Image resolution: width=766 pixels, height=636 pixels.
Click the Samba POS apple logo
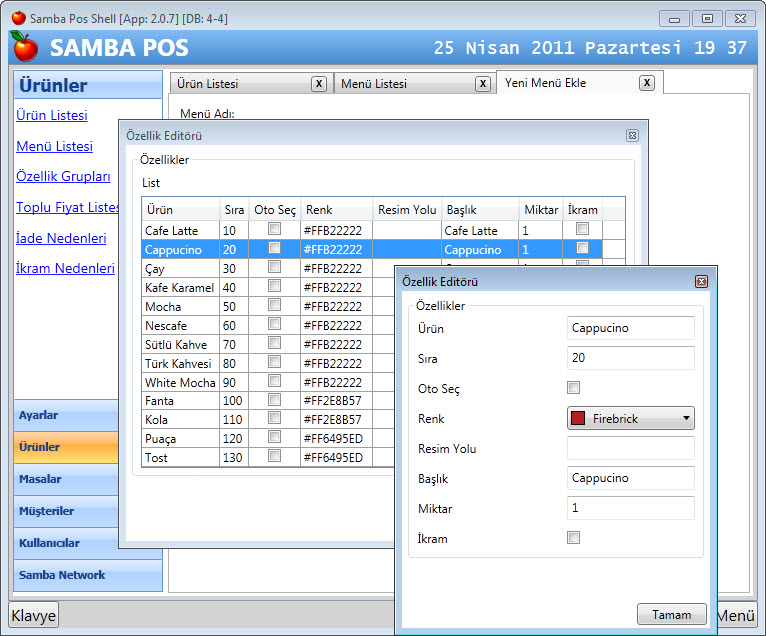[x=25, y=47]
